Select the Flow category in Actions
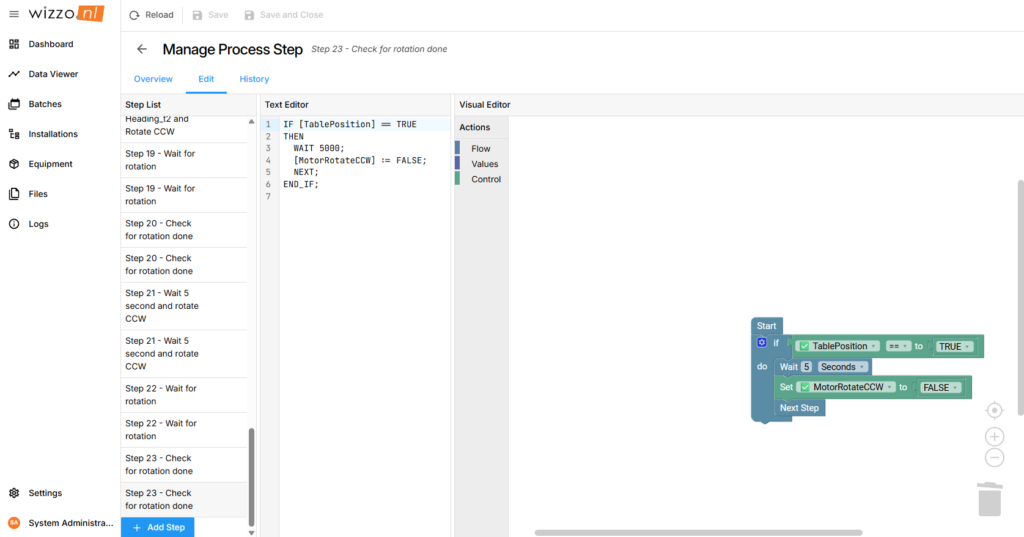1024x537 pixels. click(x=480, y=148)
